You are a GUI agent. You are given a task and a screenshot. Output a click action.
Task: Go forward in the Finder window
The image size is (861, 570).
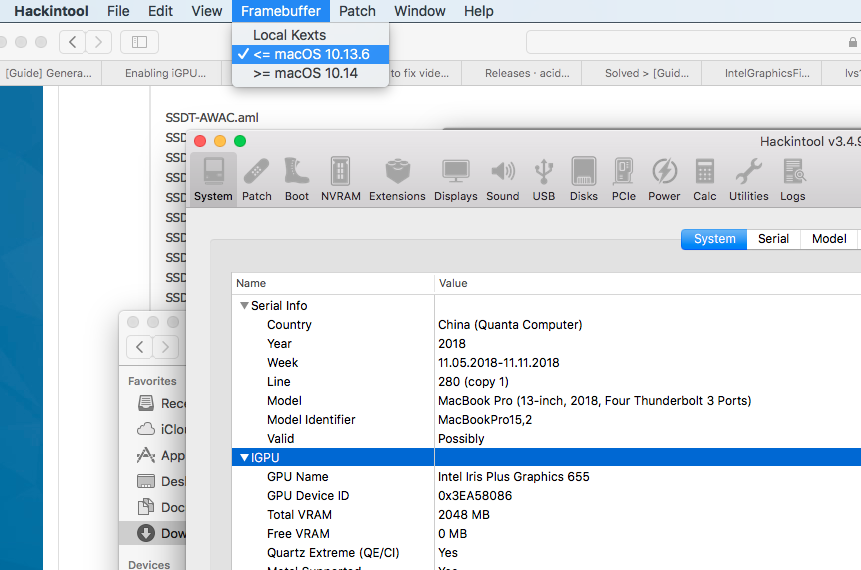click(165, 347)
